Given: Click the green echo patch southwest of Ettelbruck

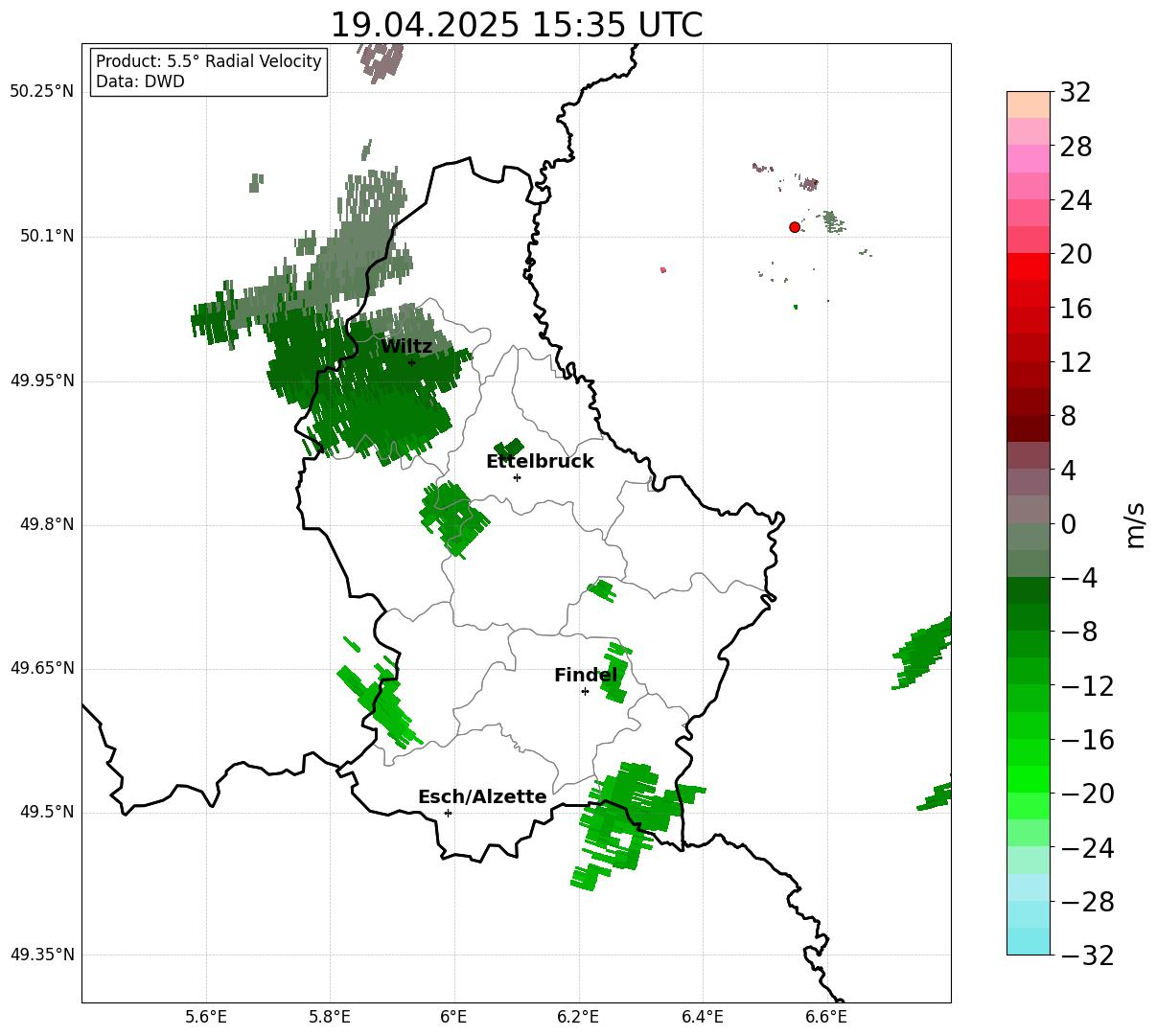Looking at the screenshot, I should (x=453, y=518).
